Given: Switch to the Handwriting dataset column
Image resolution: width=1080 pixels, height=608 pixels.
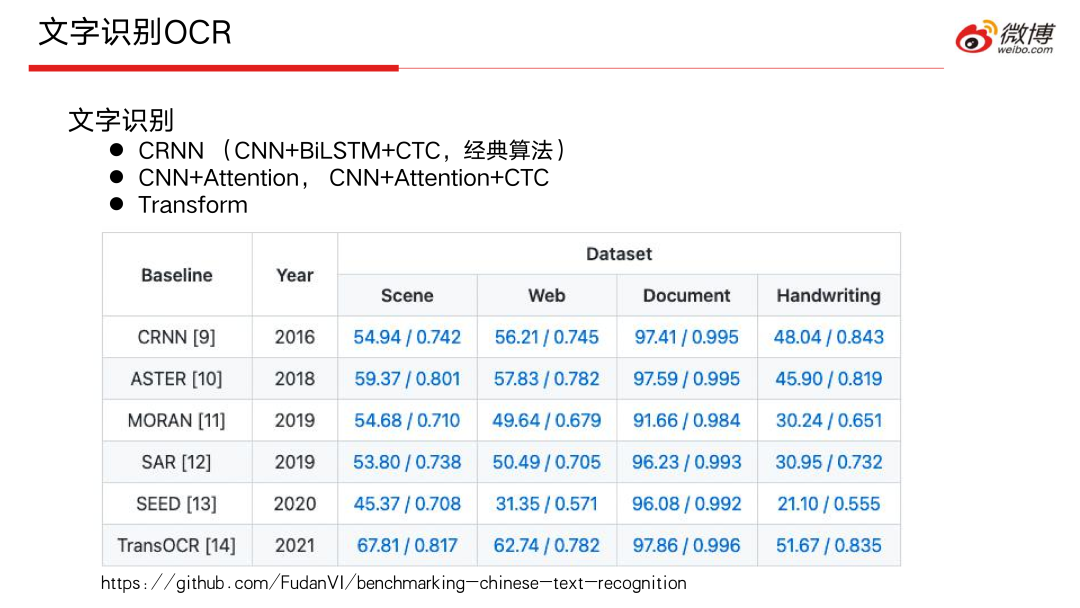Looking at the screenshot, I should point(828,295).
